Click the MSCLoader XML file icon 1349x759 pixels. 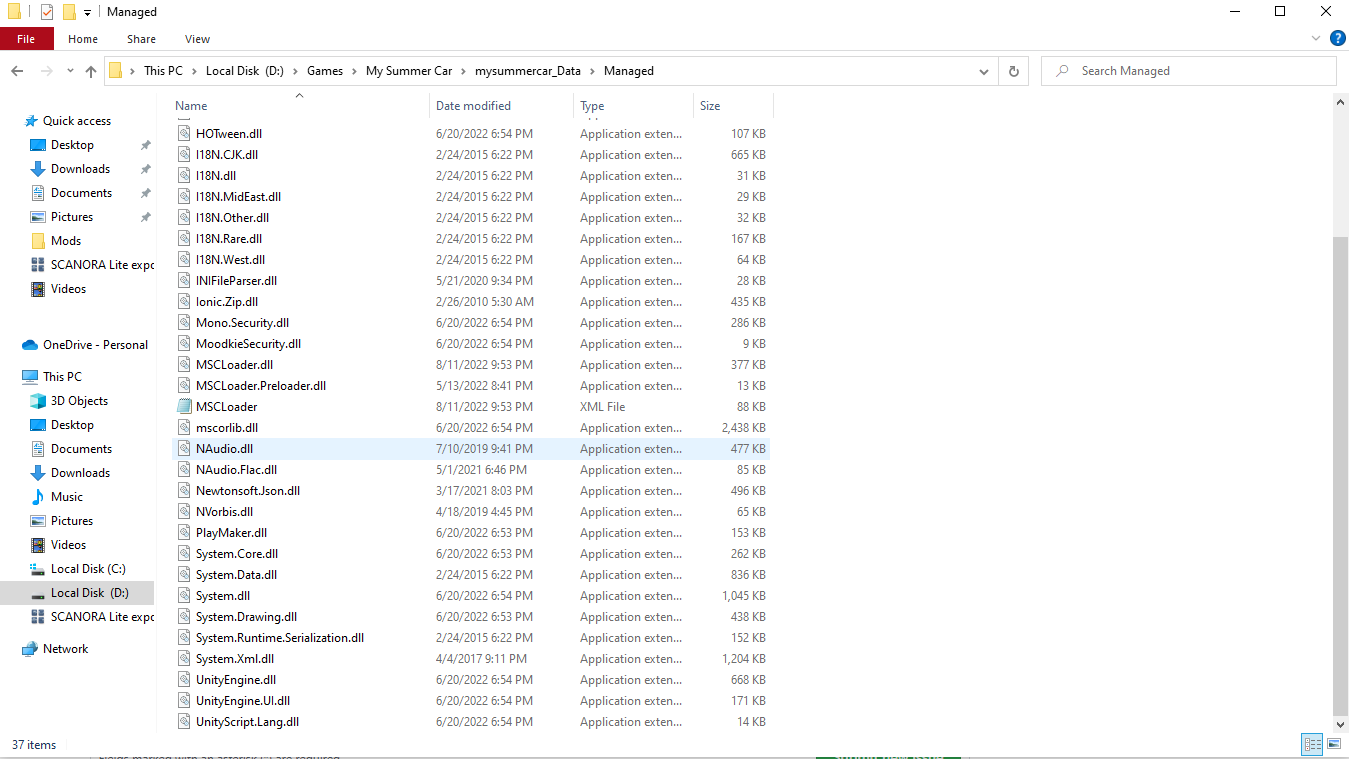[183, 406]
